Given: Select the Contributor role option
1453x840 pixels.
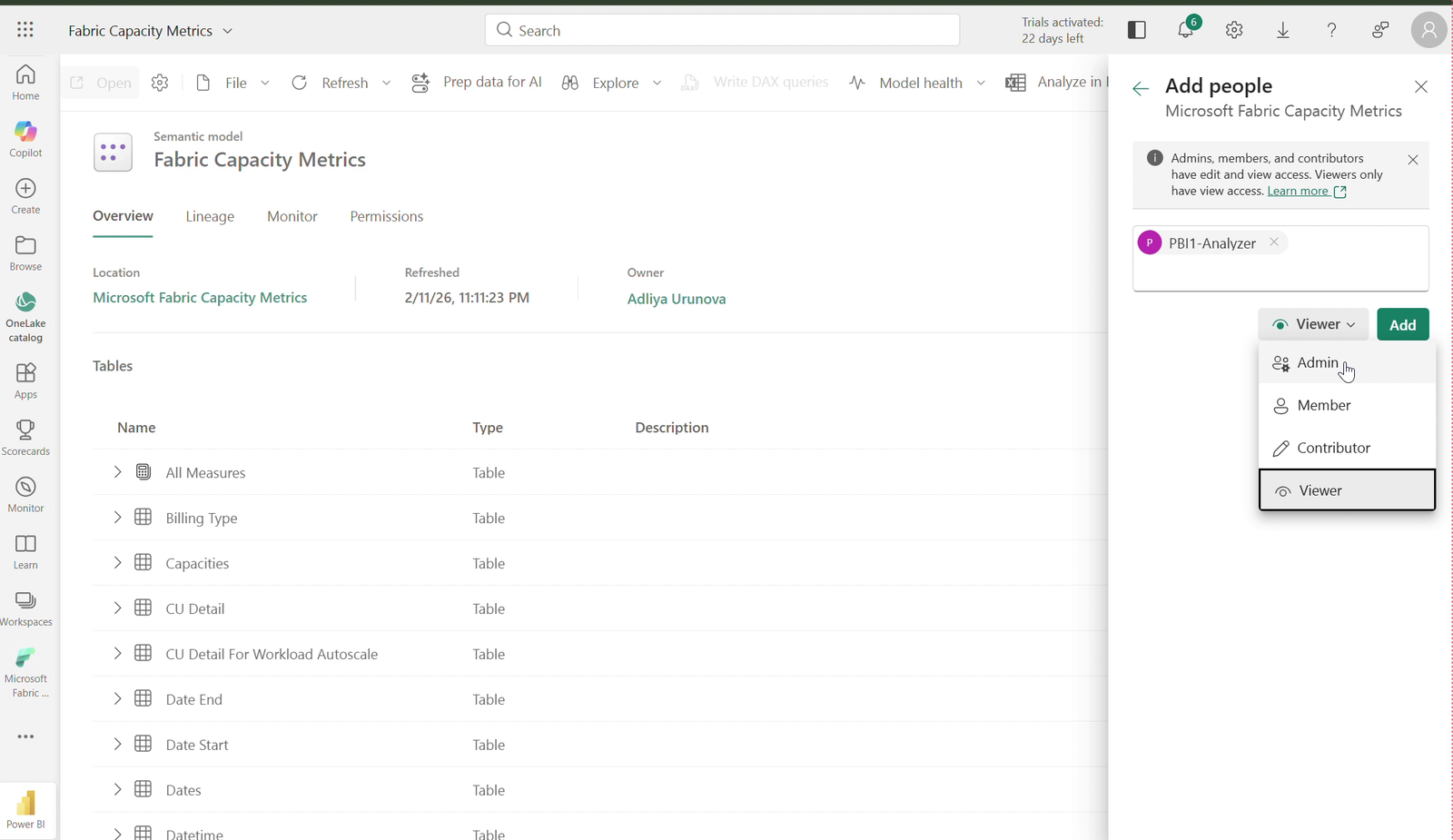Looking at the screenshot, I should point(1347,448).
